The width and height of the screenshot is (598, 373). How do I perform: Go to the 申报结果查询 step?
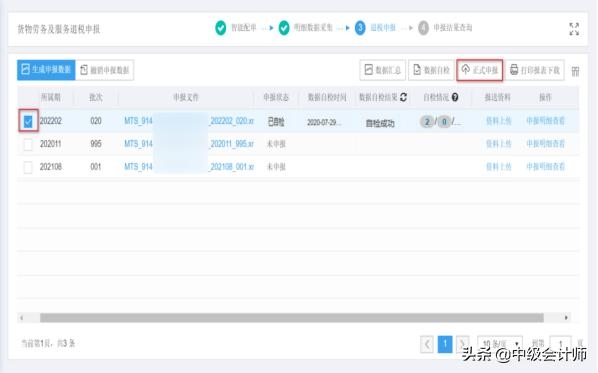[x=453, y=28]
